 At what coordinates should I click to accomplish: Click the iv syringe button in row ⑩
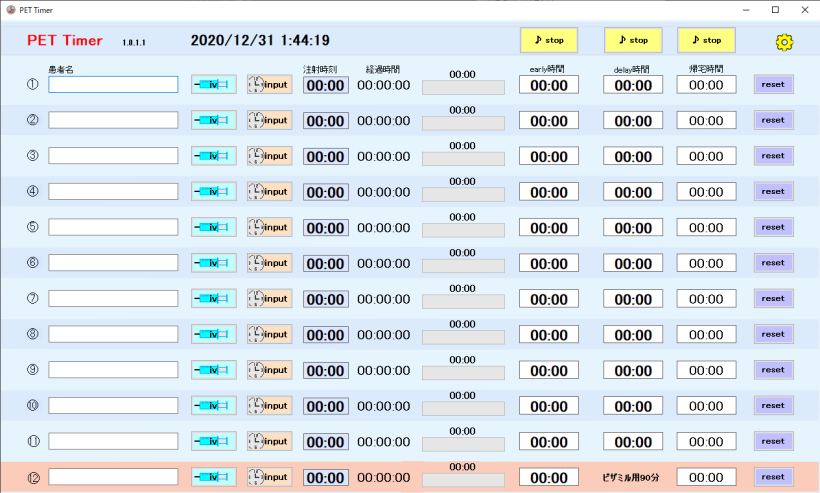coord(213,405)
